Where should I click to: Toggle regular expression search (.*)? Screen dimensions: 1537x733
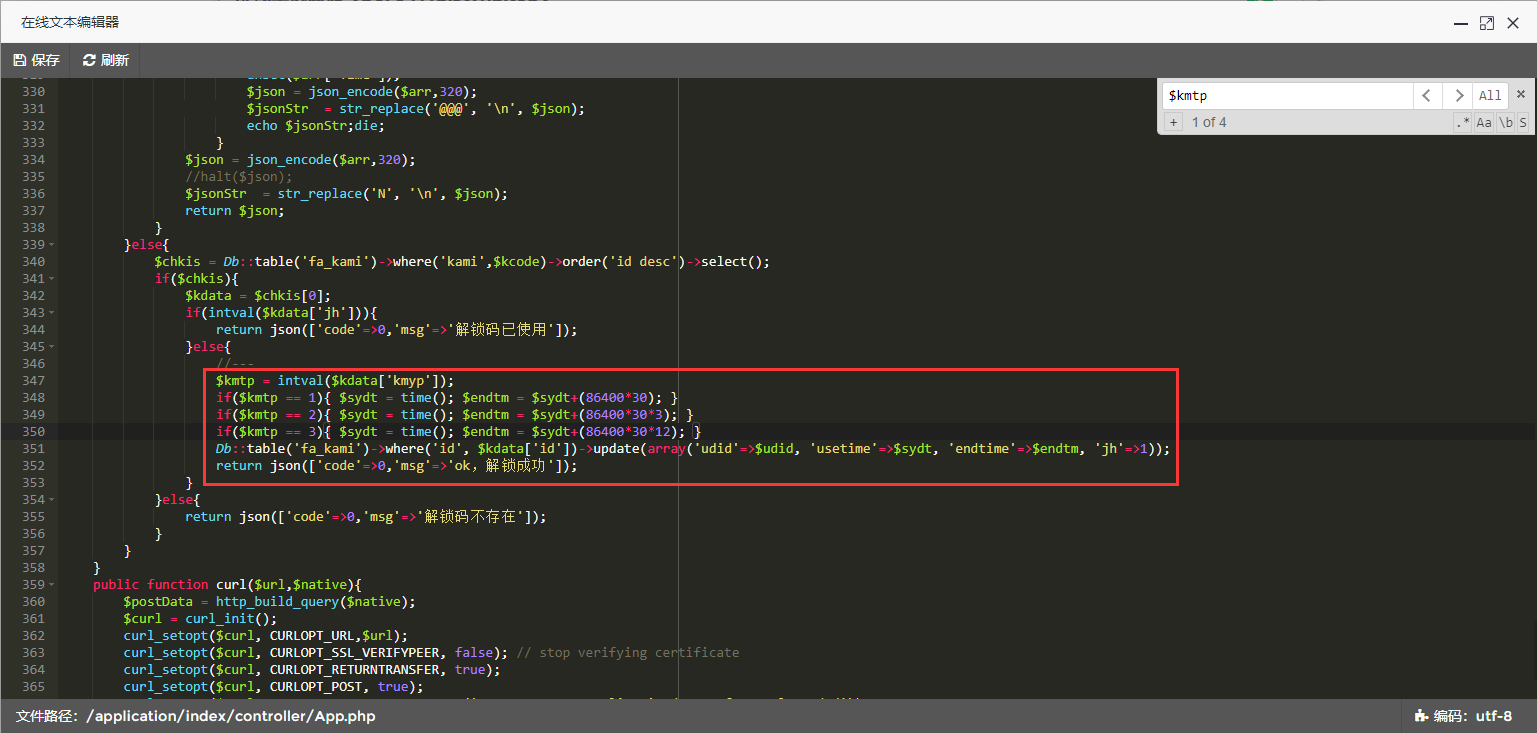(x=1462, y=122)
